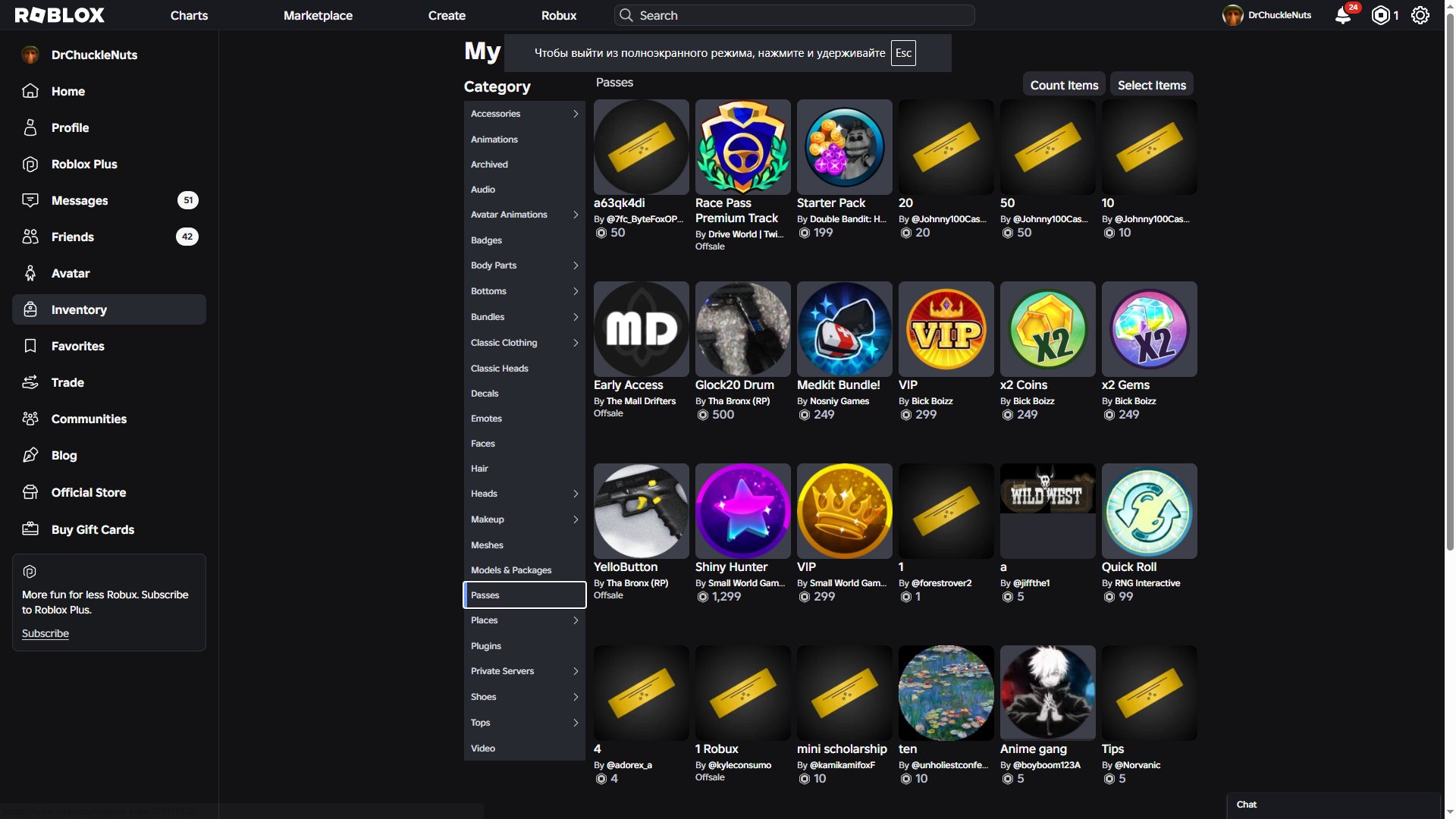Open the Anime gang pass thumbnail
Viewport: 1456px width, 819px height.
[1047, 693]
